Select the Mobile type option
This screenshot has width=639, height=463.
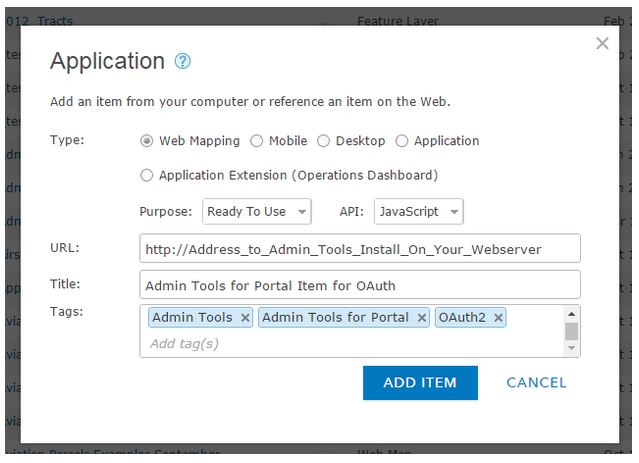[x=257, y=141]
